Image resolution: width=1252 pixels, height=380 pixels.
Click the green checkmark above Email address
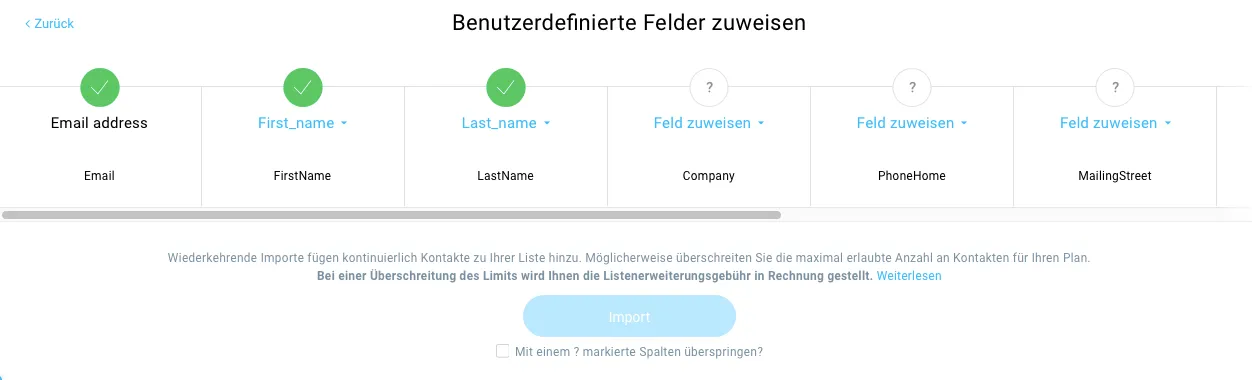point(100,87)
